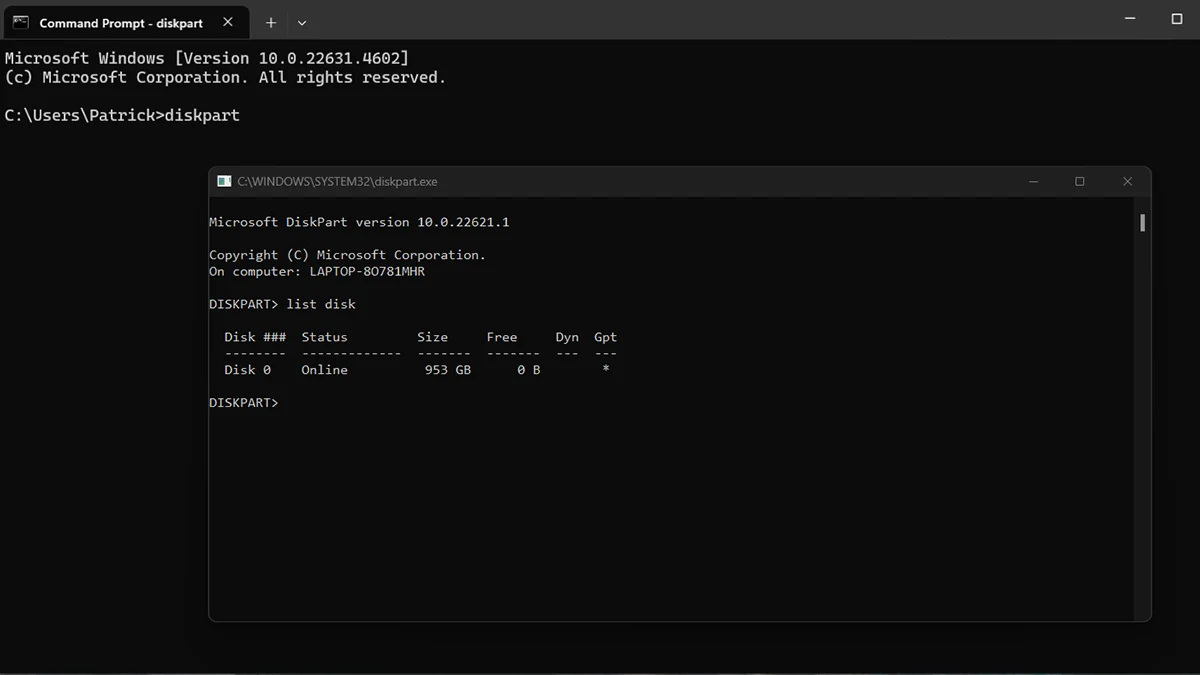Screen dimensions: 1200x675
Task: Click the '953 GB' size value
Action: (448, 370)
